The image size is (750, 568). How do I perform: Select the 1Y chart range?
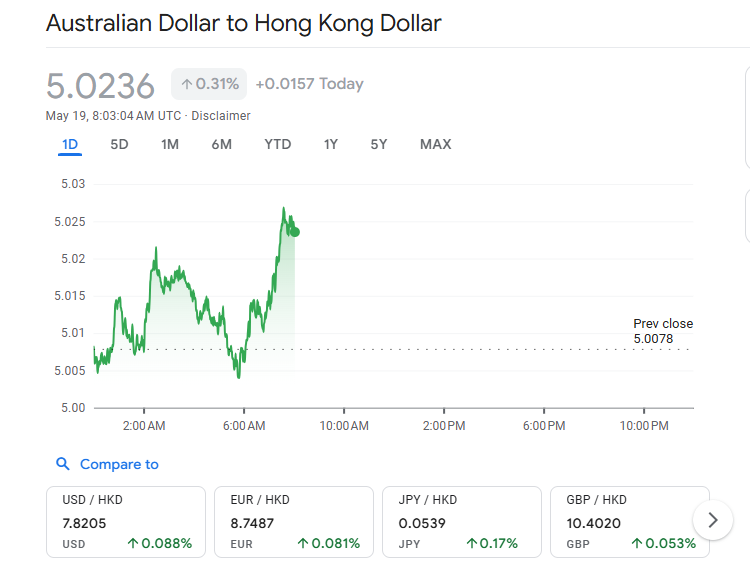click(x=331, y=145)
